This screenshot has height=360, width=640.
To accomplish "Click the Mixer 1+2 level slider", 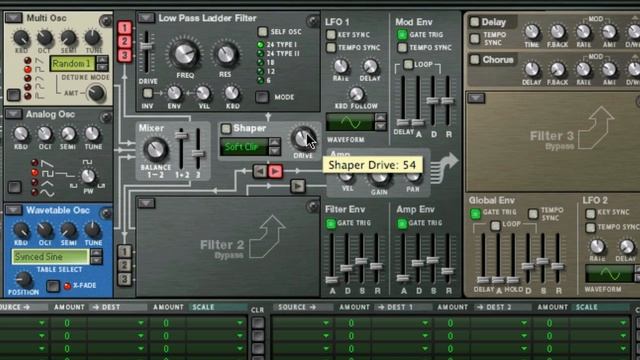I will 181,136.
